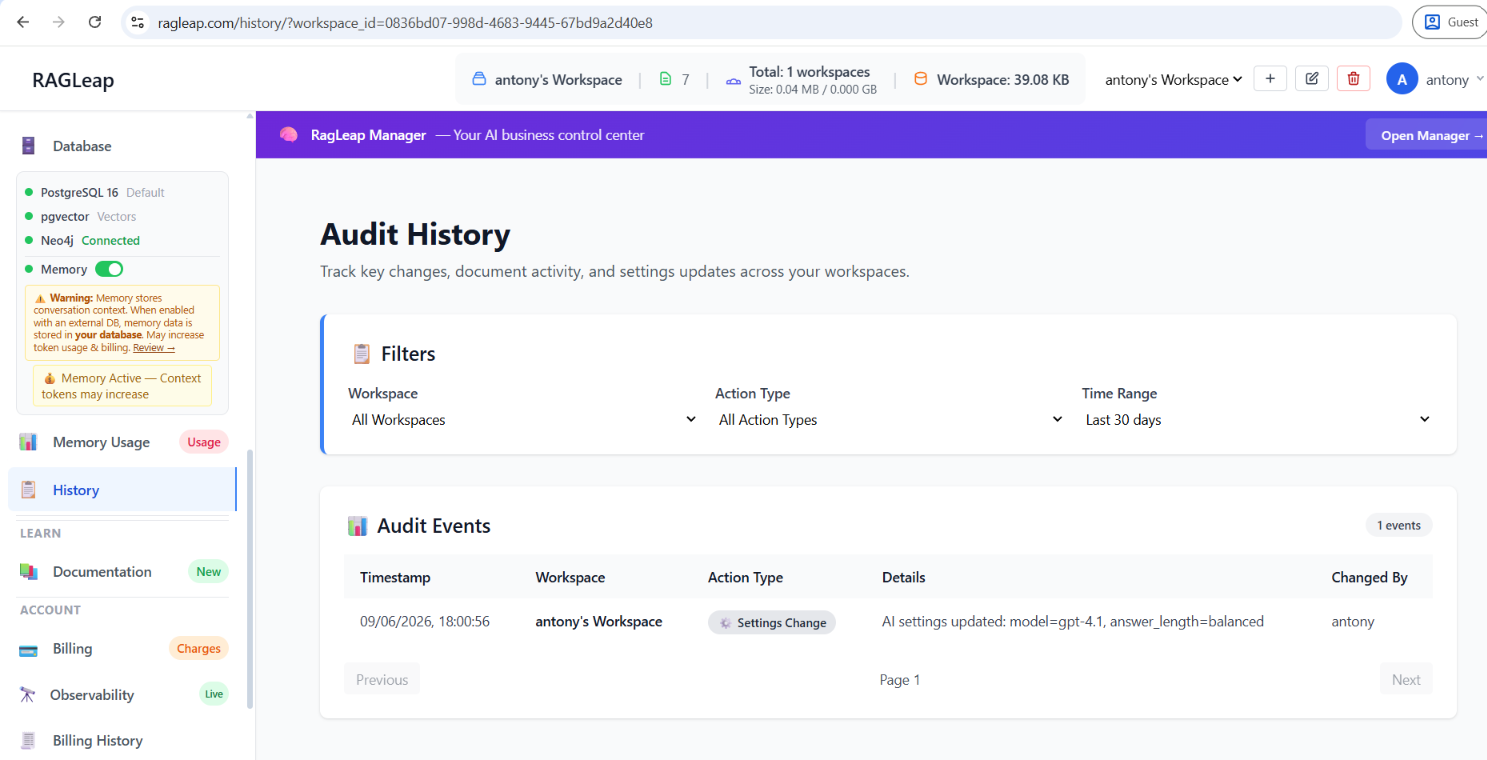Click timestamp 09/06/2026, 18:00:56
The height and width of the screenshot is (760, 1487).
[425, 621]
